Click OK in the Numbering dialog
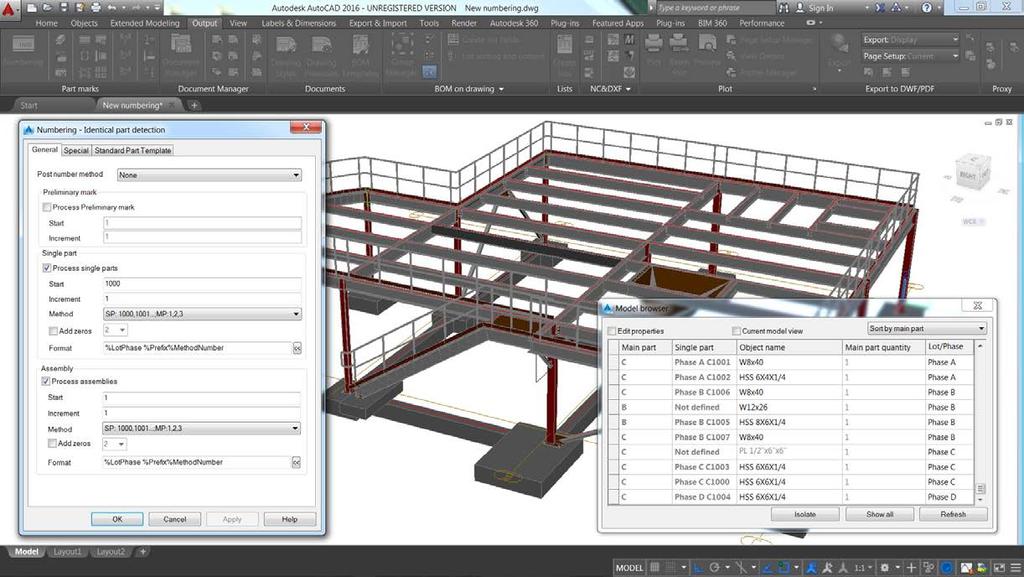 pos(117,520)
